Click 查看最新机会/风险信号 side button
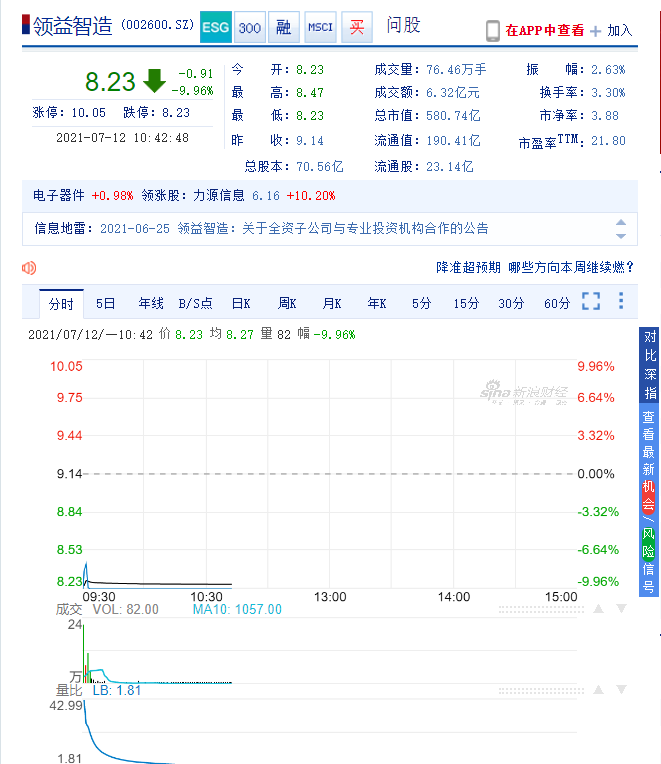Image resolution: width=661 pixels, height=764 pixels. point(649,499)
